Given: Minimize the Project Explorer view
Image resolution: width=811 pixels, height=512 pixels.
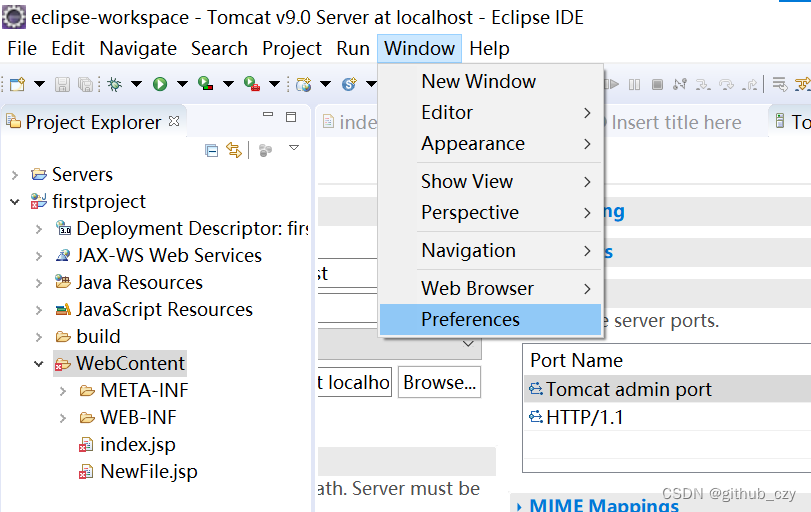Looking at the screenshot, I should pos(268,115).
